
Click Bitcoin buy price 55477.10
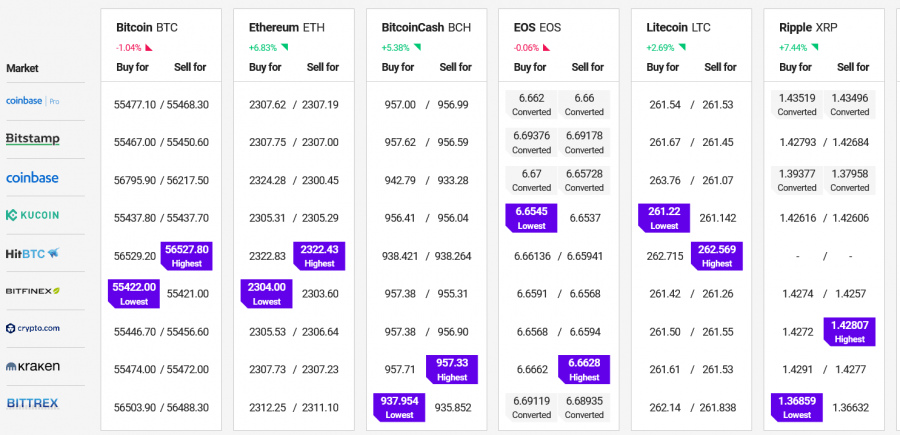click(x=135, y=104)
